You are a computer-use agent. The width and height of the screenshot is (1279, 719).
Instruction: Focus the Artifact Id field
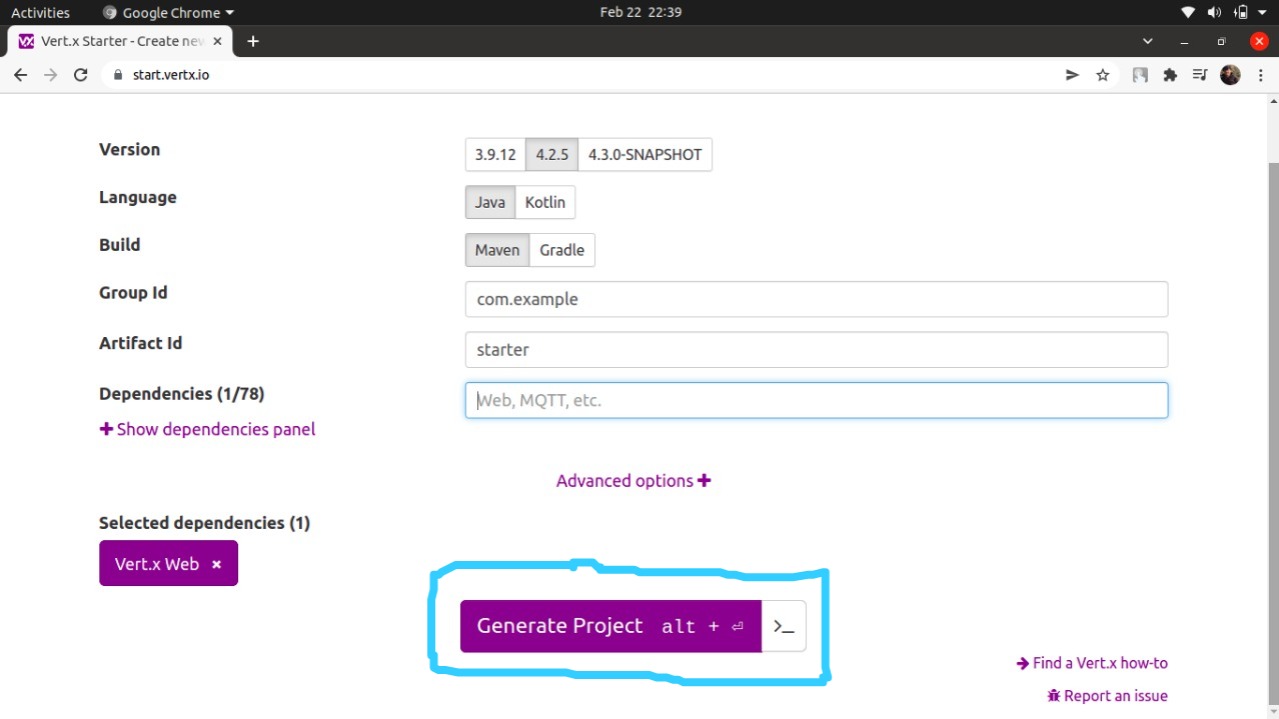[x=816, y=350]
